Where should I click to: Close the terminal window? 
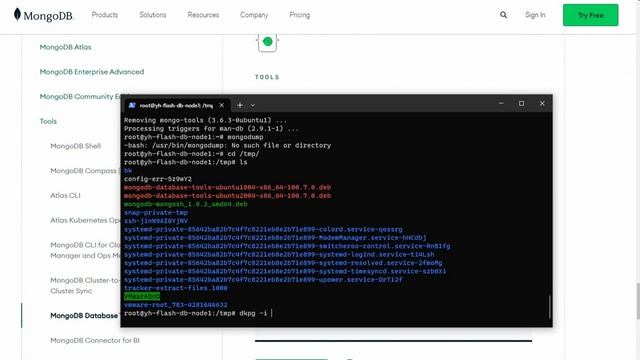pos(542,104)
